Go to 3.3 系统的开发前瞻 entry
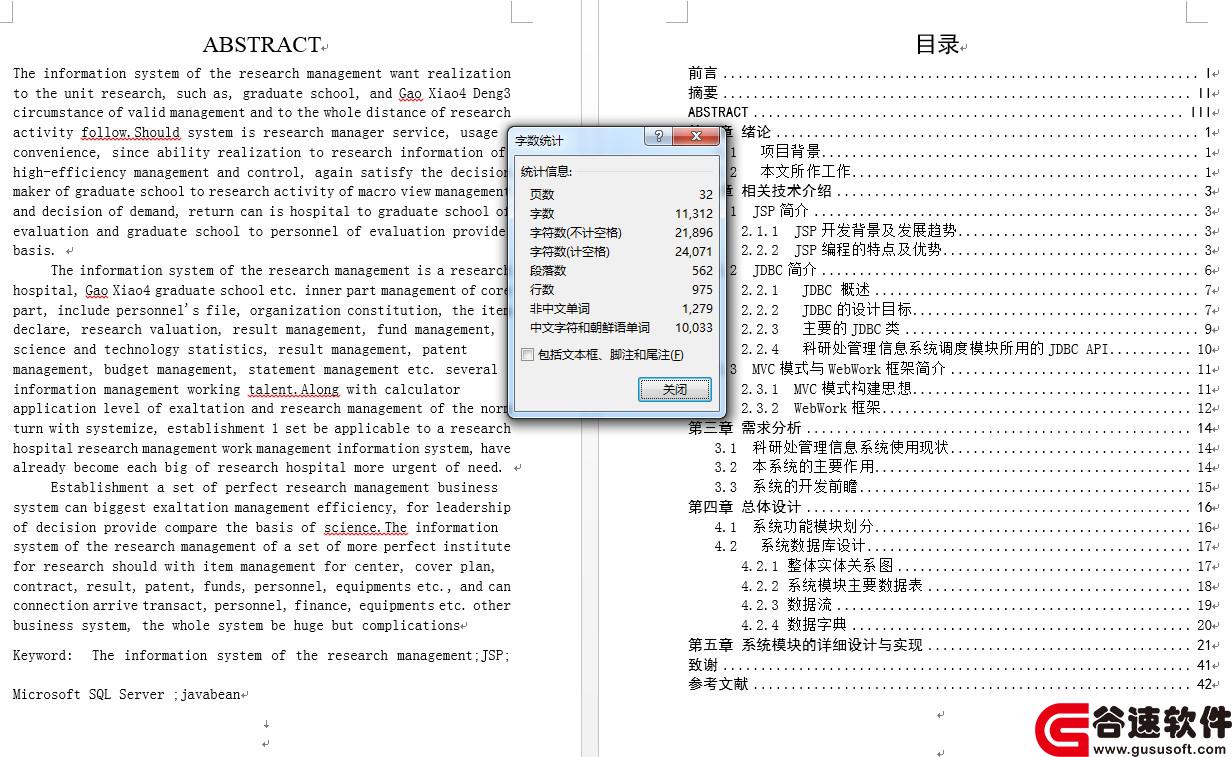 [x=963, y=487]
